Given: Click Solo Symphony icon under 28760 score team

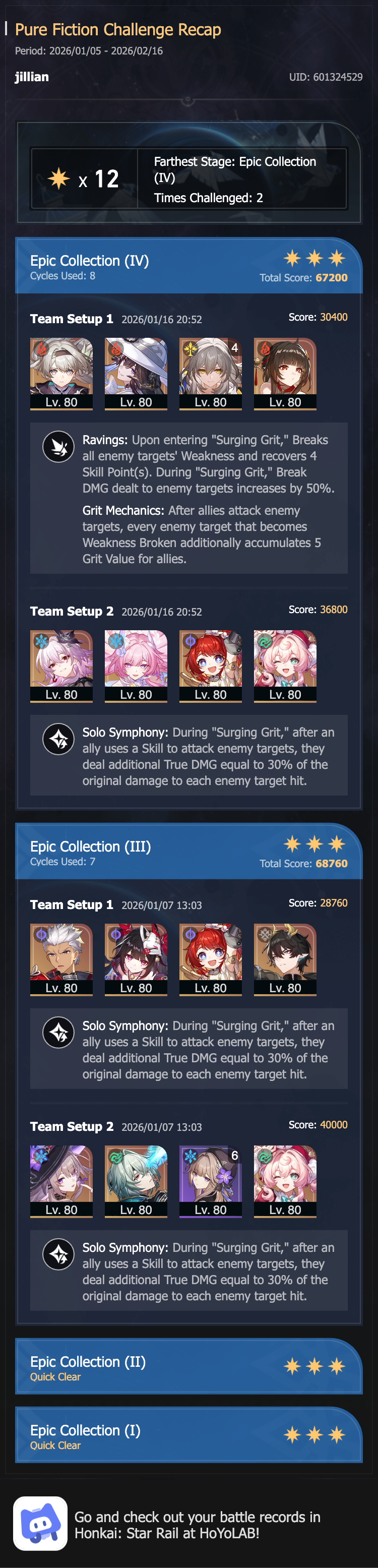Looking at the screenshot, I should [58, 1033].
